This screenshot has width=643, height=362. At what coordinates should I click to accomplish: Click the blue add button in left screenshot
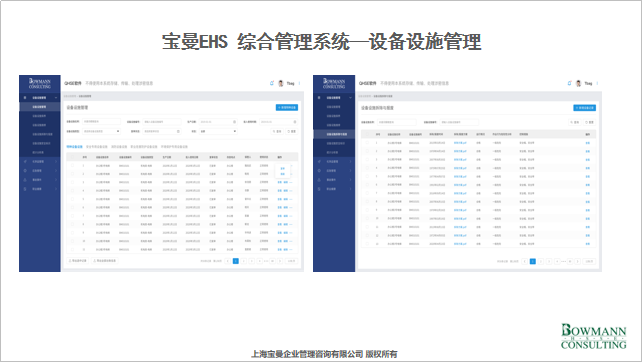[287, 107]
